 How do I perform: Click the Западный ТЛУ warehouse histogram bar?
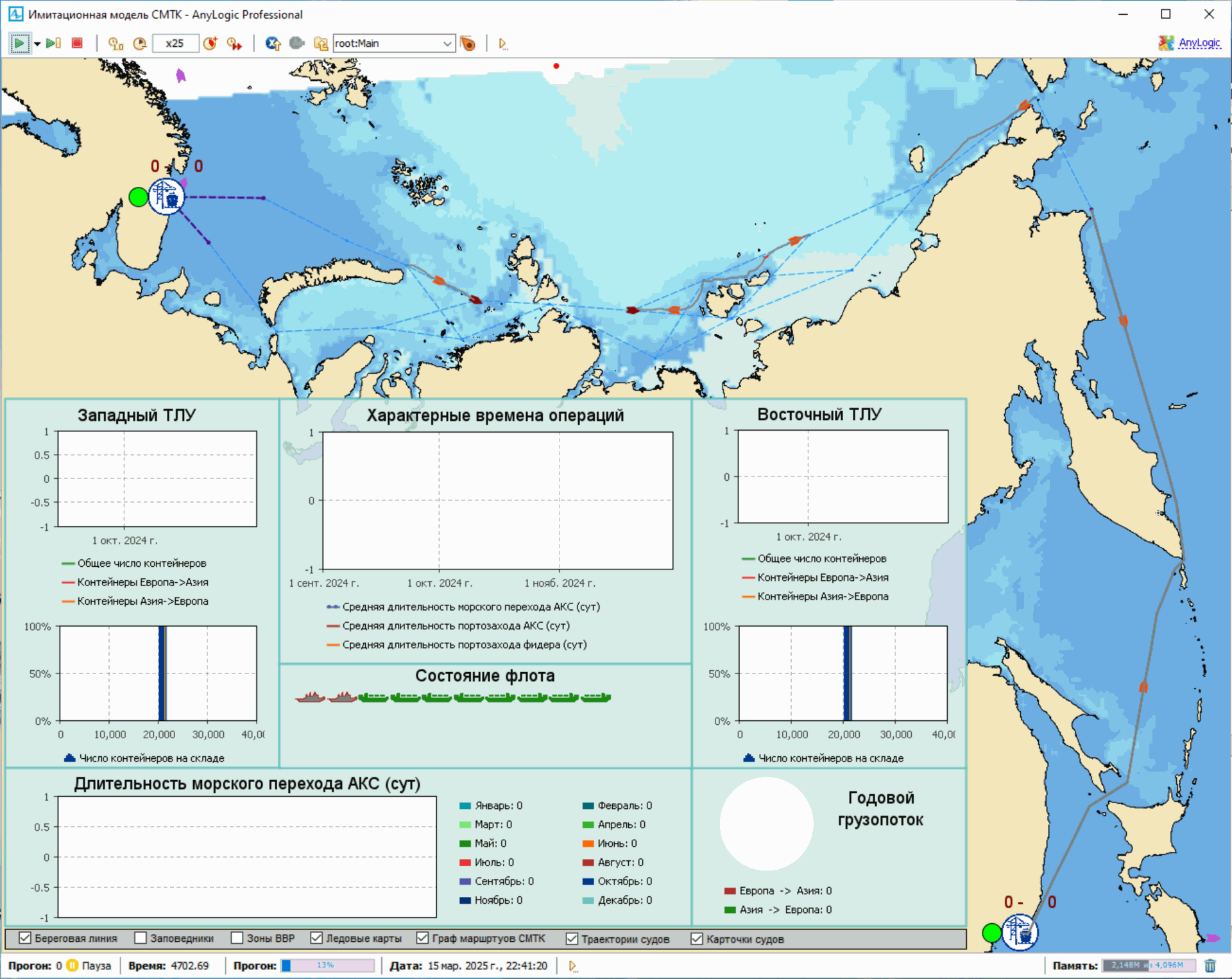click(162, 673)
